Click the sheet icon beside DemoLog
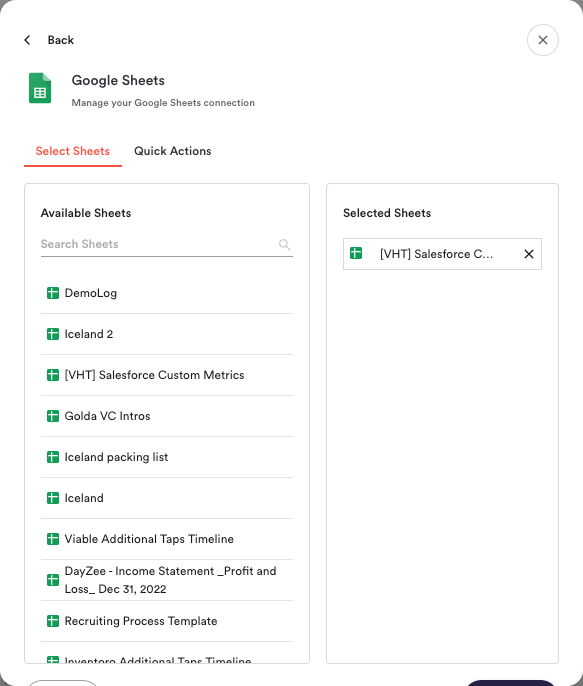 [x=53, y=293]
